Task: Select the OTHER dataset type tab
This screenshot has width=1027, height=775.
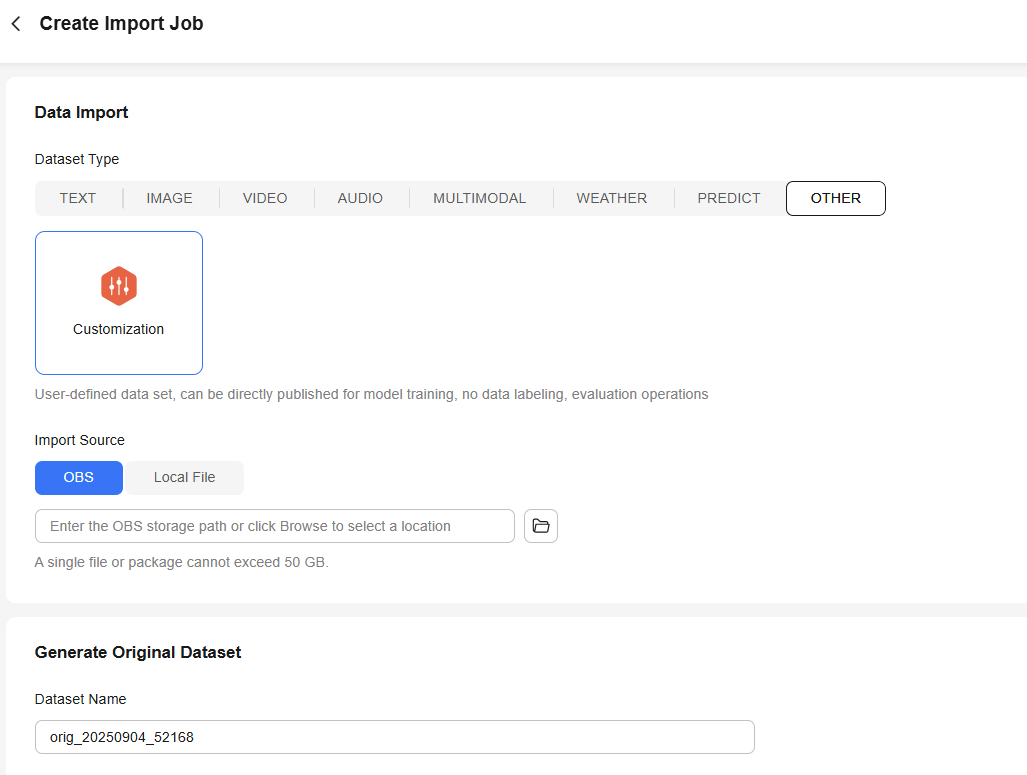Action: coord(835,198)
